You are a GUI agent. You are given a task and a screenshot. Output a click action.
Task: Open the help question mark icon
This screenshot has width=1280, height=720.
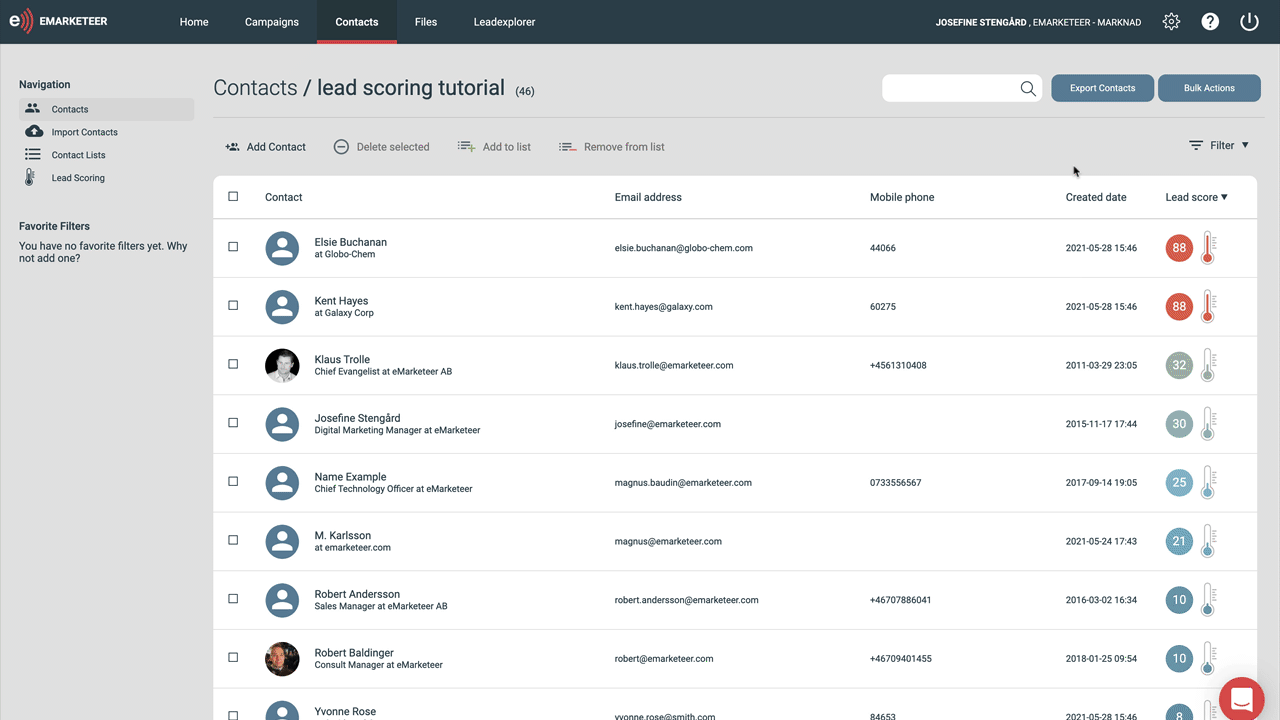[x=1210, y=21]
